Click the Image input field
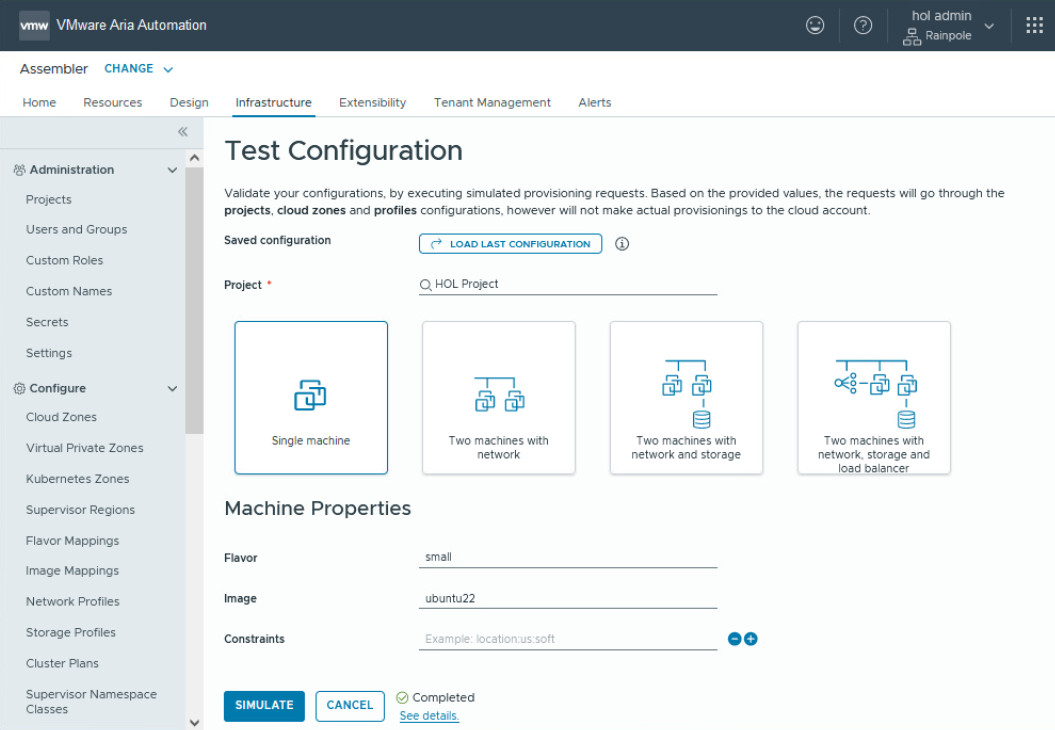The width and height of the screenshot is (1055, 730). click(568, 599)
